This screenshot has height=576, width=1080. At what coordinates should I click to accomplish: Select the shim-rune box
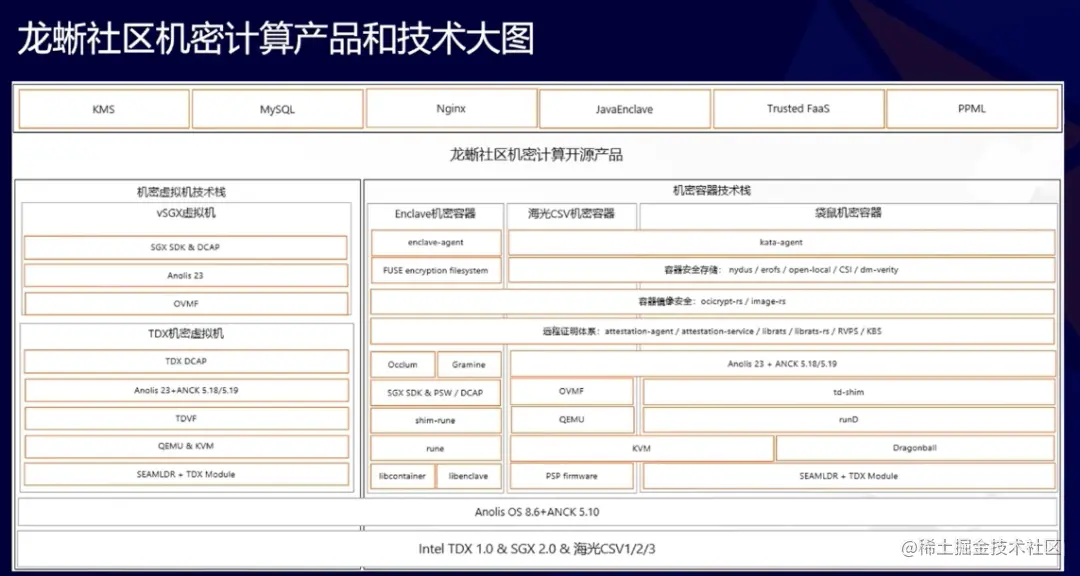[436, 420]
